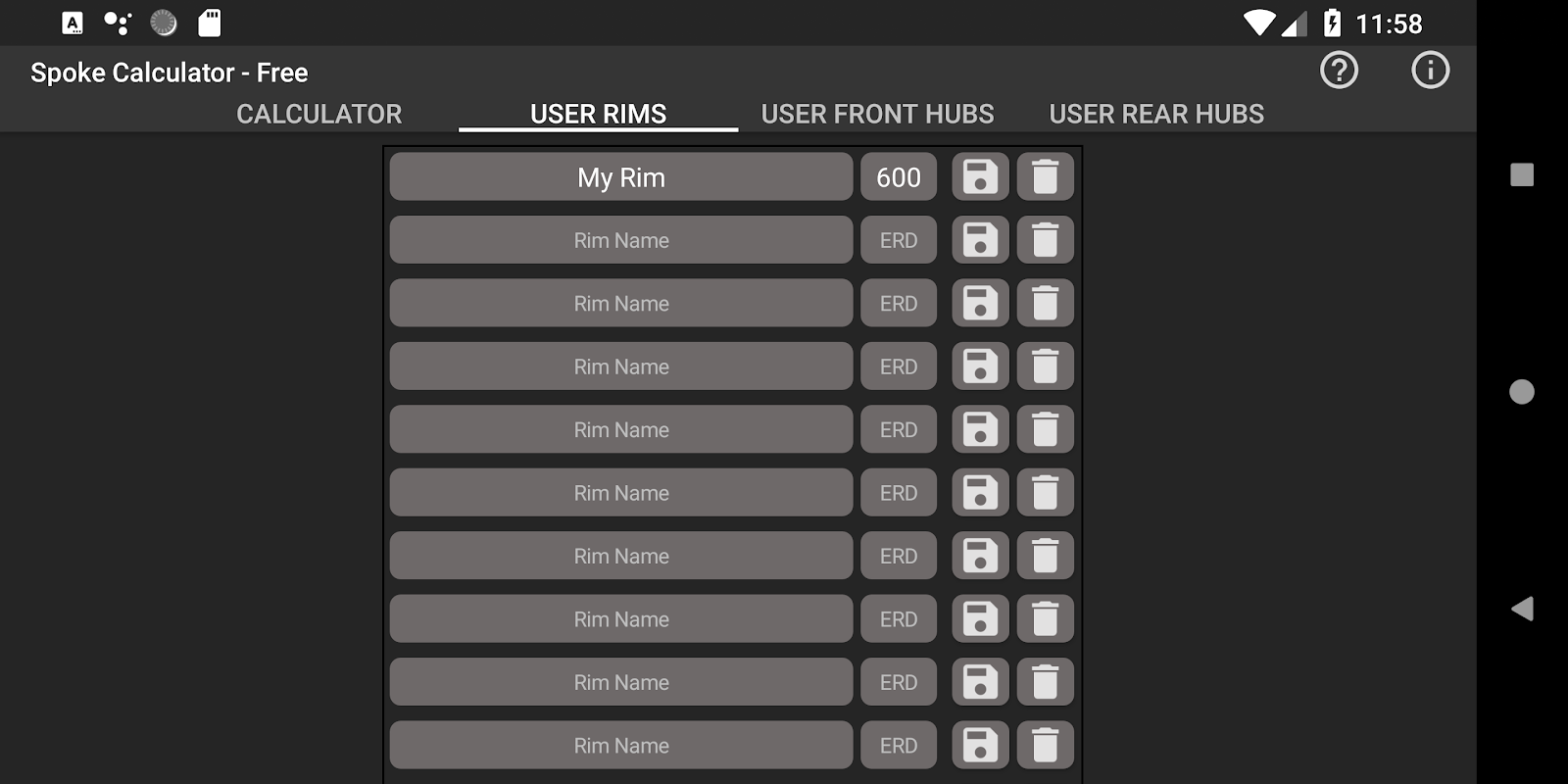Image resolution: width=1568 pixels, height=784 pixels.
Task: Save the second rim row
Action: click(x=980, y=240)
